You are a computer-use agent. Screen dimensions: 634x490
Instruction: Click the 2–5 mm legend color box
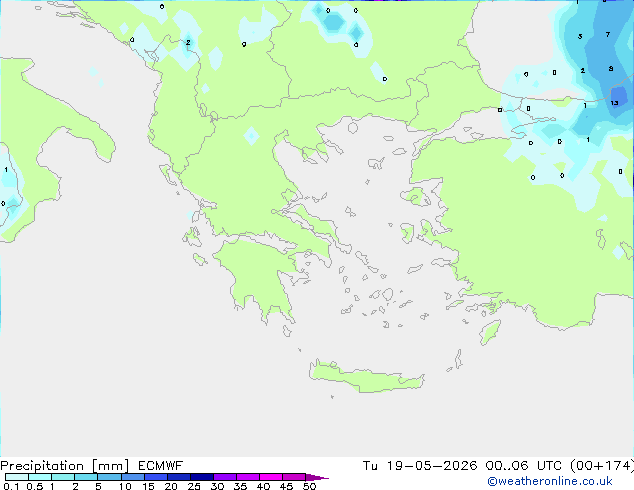(86, 477)
